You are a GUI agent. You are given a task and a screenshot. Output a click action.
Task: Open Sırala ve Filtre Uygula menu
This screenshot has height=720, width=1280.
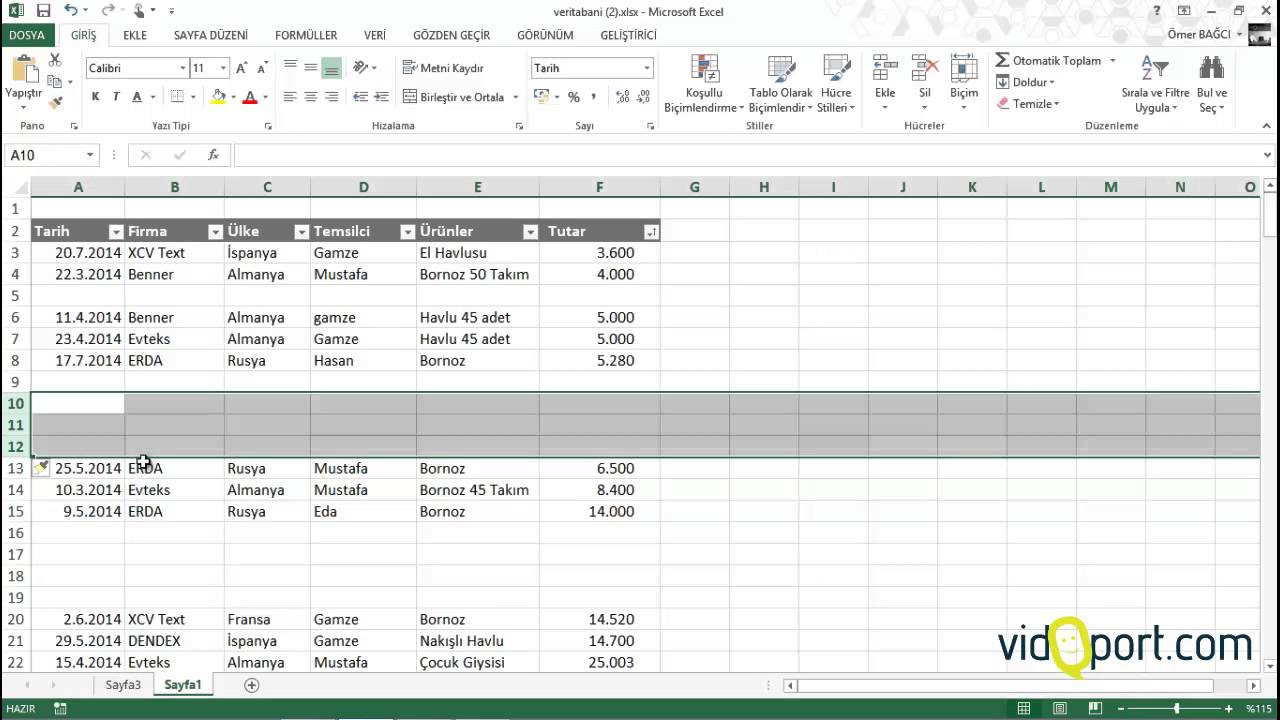click(x=1155, y=84)
